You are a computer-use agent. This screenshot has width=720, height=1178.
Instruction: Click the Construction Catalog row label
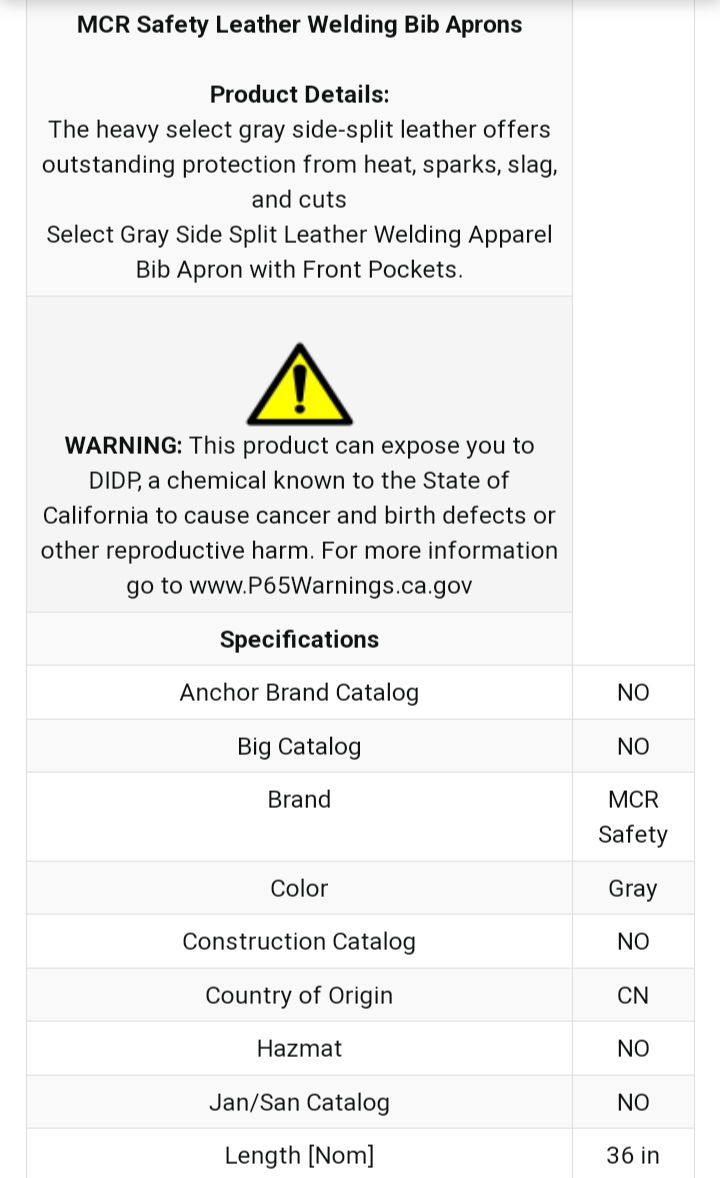pyautogui.click(x=299, y=942)
